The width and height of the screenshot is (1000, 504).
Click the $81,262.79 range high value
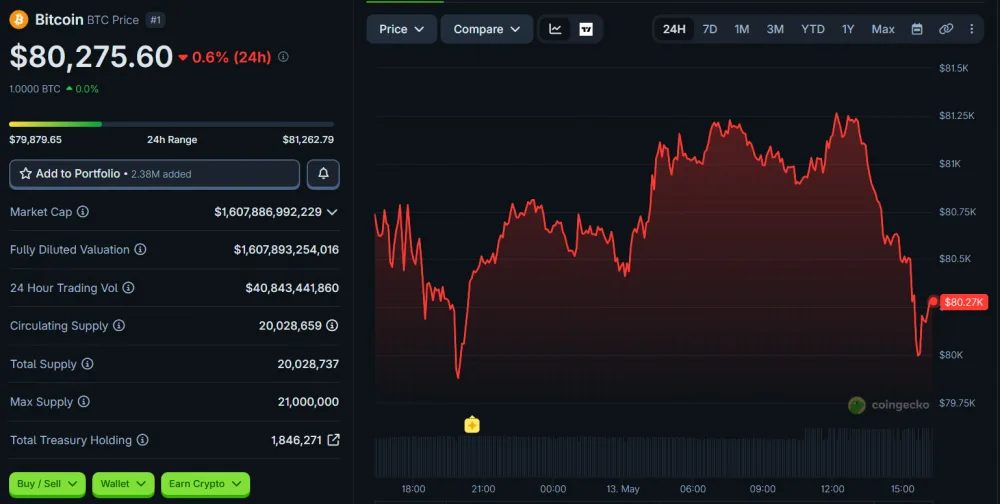[308, 140]
